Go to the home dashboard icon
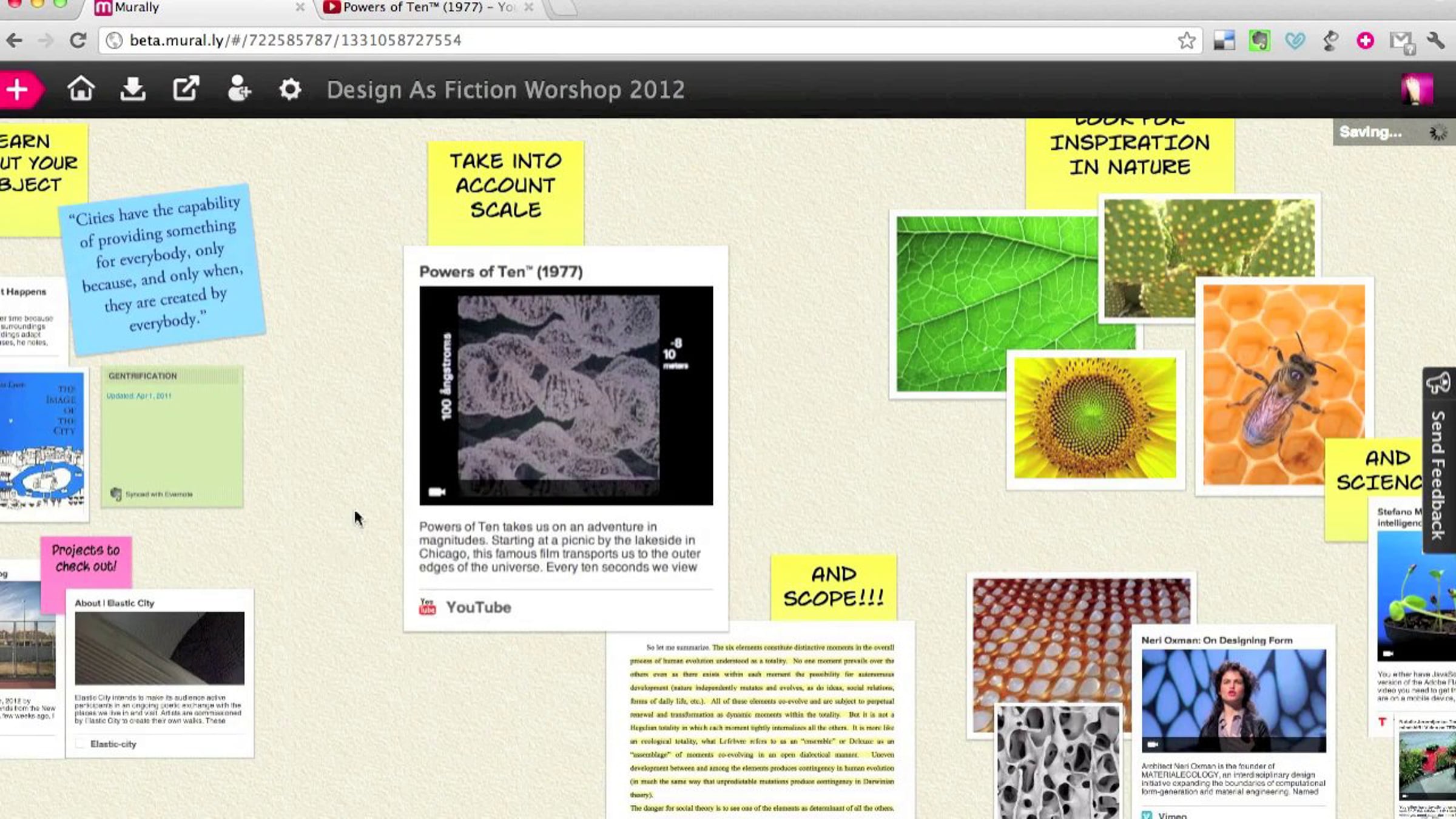The width and height of the screenshot is (1456, 819). pos(81,89)
